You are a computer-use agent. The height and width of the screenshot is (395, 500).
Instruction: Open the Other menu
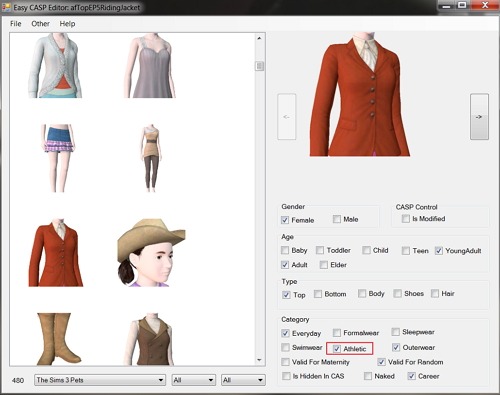(40, 24)
